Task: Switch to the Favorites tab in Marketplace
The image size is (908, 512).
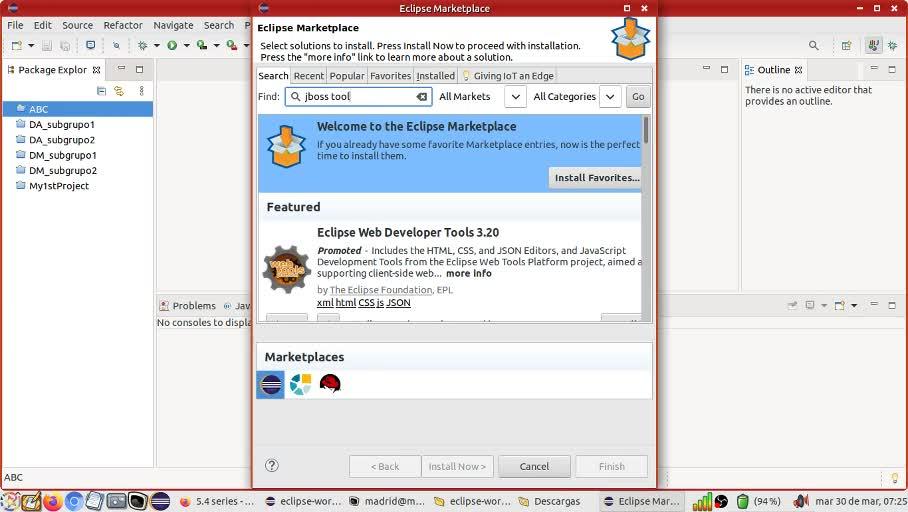Action: pyautogui.click(x=390, y=76)
